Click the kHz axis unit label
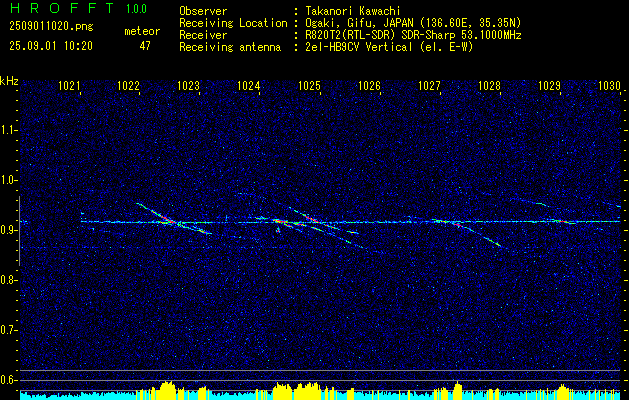Viewport: 629px width, 400px height. 9,81
